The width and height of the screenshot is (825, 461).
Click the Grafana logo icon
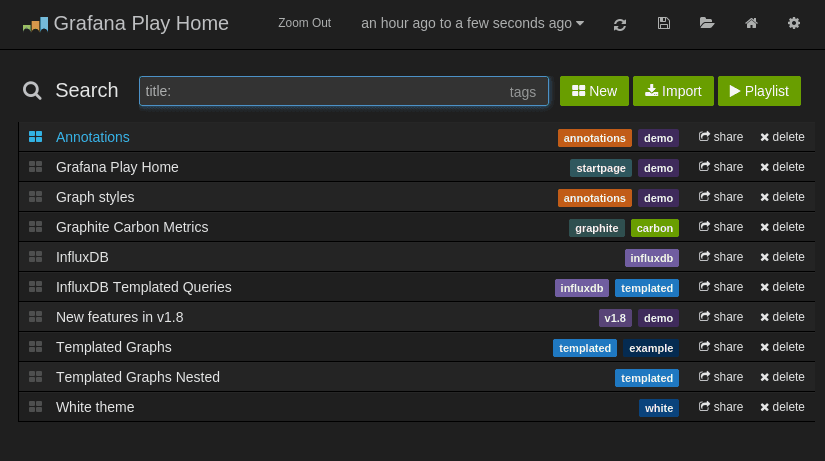(x=35, y=23)
